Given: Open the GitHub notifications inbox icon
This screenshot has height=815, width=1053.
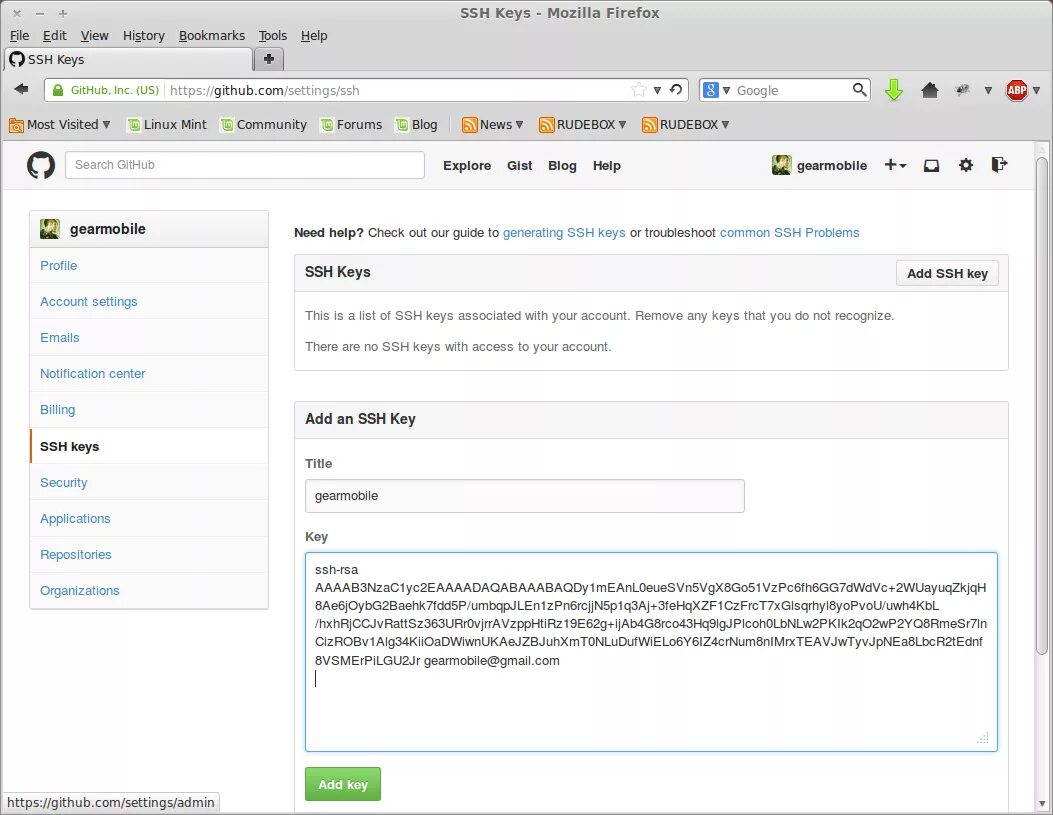Looking at the screenshot, I should (931, 165).
